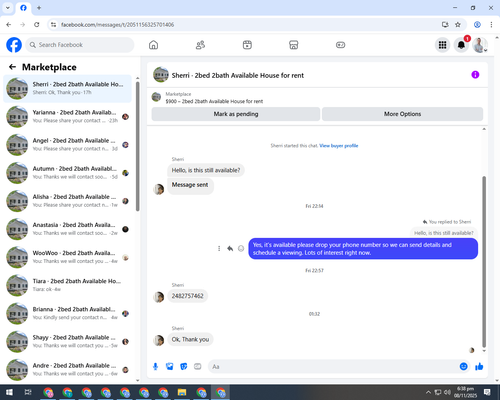Screen dimensions: 500x400
Task: Open the WooWoo conversation
Action: 67,257
